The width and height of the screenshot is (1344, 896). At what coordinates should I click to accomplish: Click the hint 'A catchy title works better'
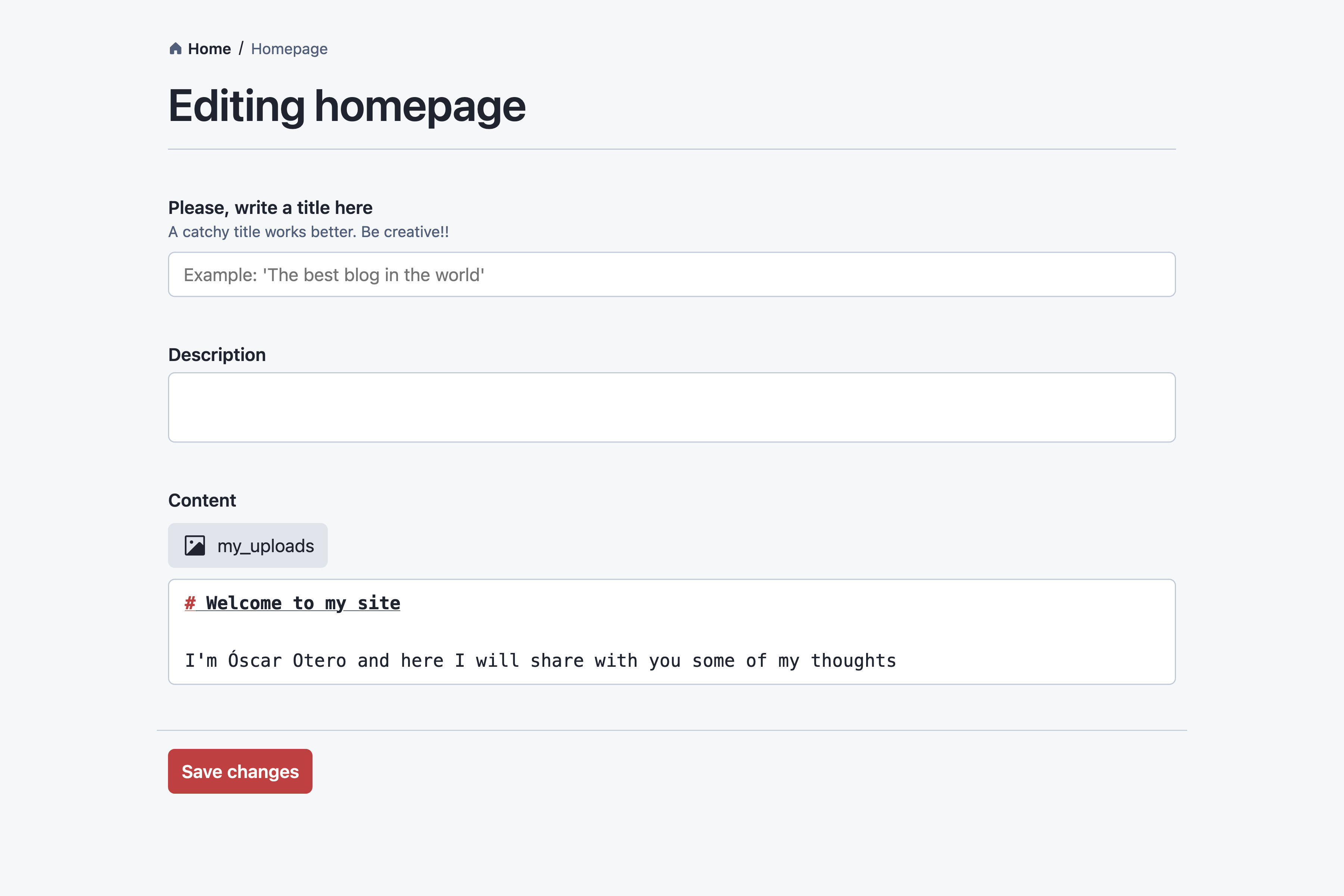(x=309, y=232)
